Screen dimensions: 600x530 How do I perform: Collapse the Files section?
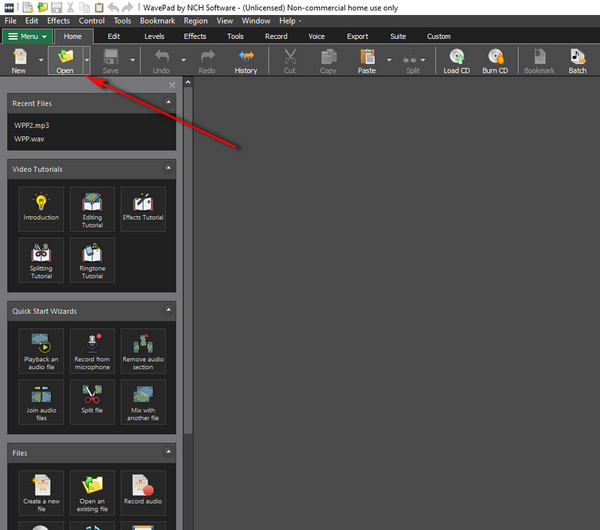[x=168, y=452]
